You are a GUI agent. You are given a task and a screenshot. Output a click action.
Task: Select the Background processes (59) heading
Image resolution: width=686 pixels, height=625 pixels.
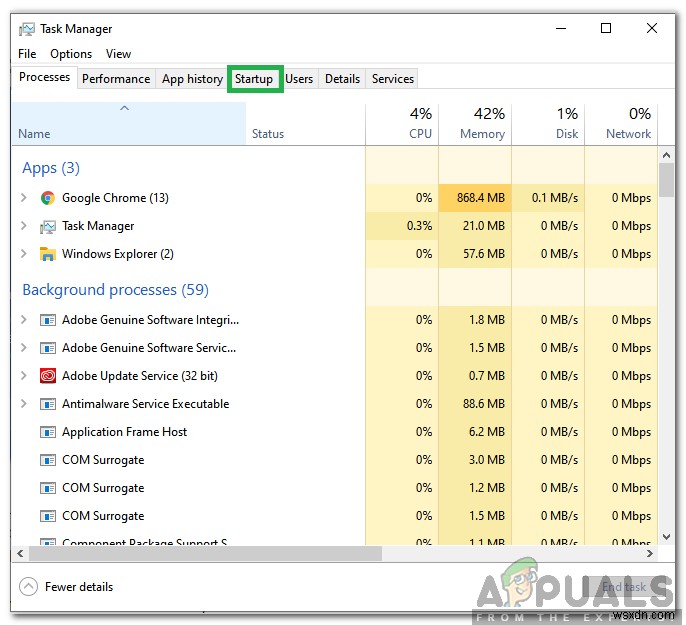pos(116,290)
